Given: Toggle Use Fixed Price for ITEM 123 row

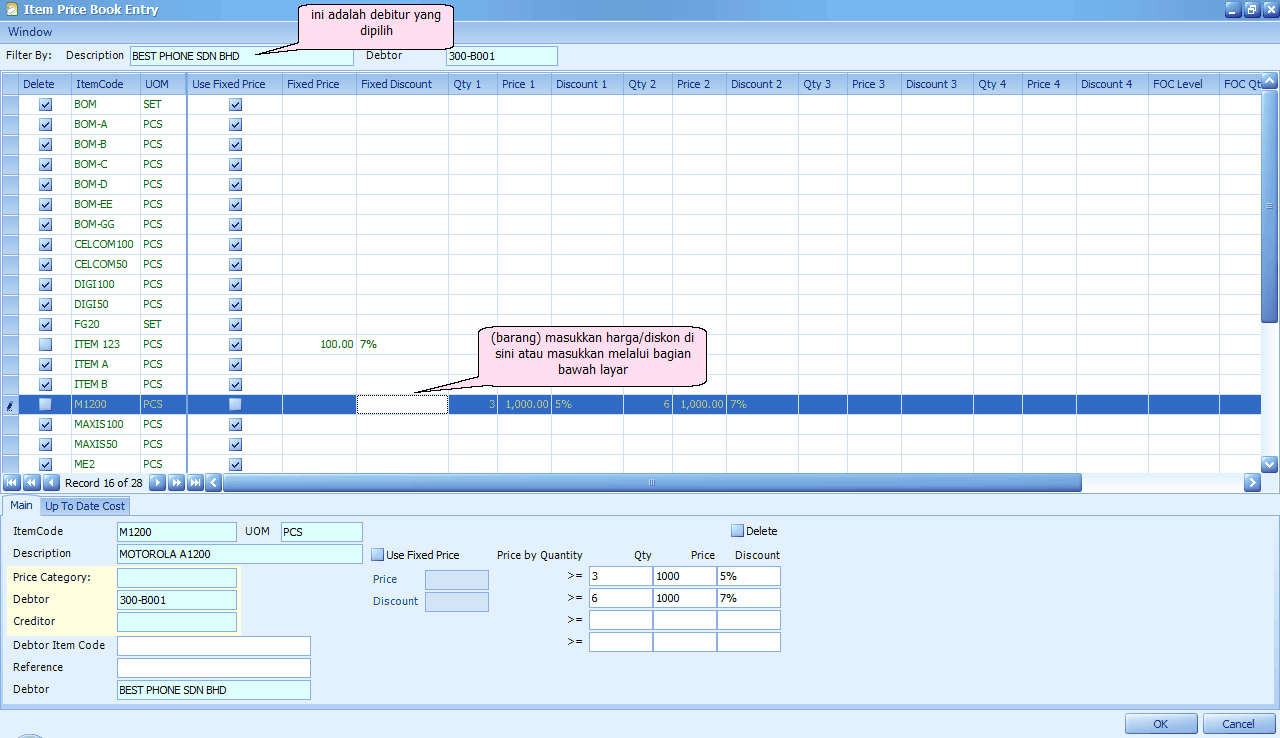Looking at the screenshot, I should pos(235,344).
